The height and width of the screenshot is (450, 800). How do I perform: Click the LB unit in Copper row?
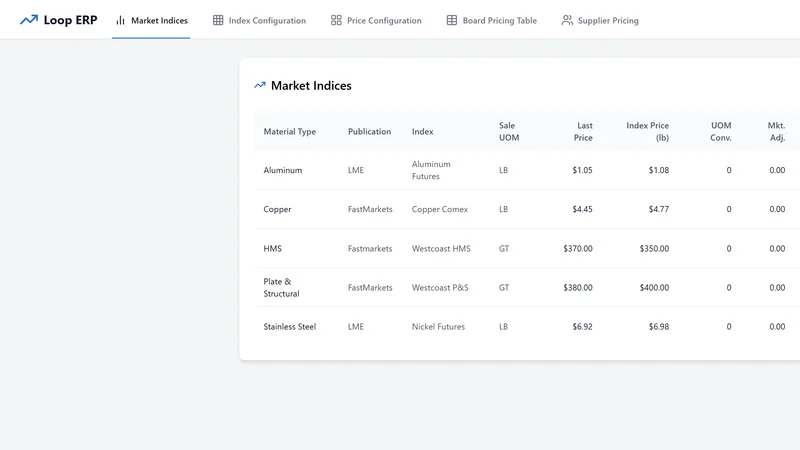tap(504, 209)
